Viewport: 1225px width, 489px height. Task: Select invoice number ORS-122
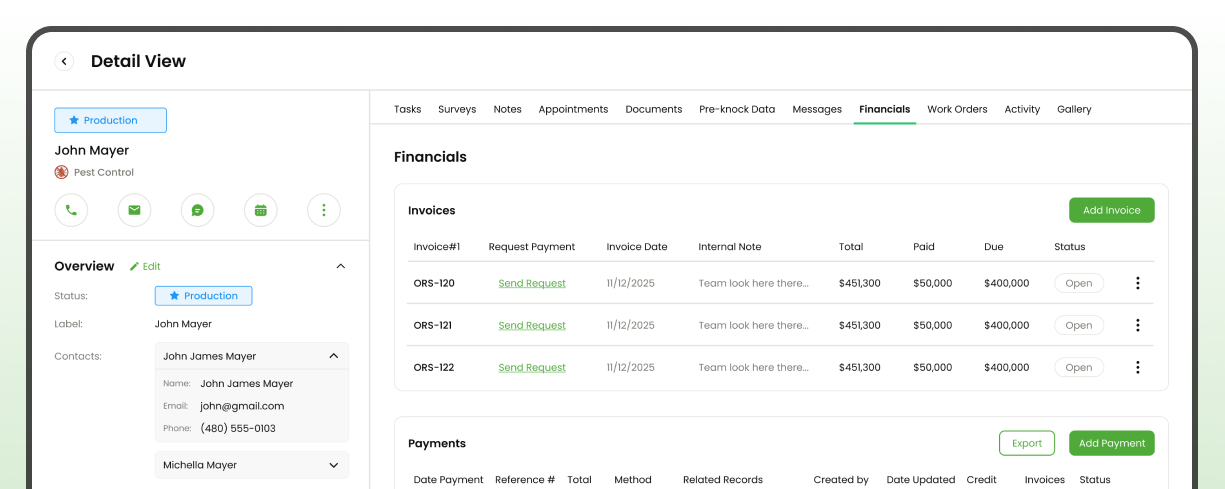pos(434,367)
